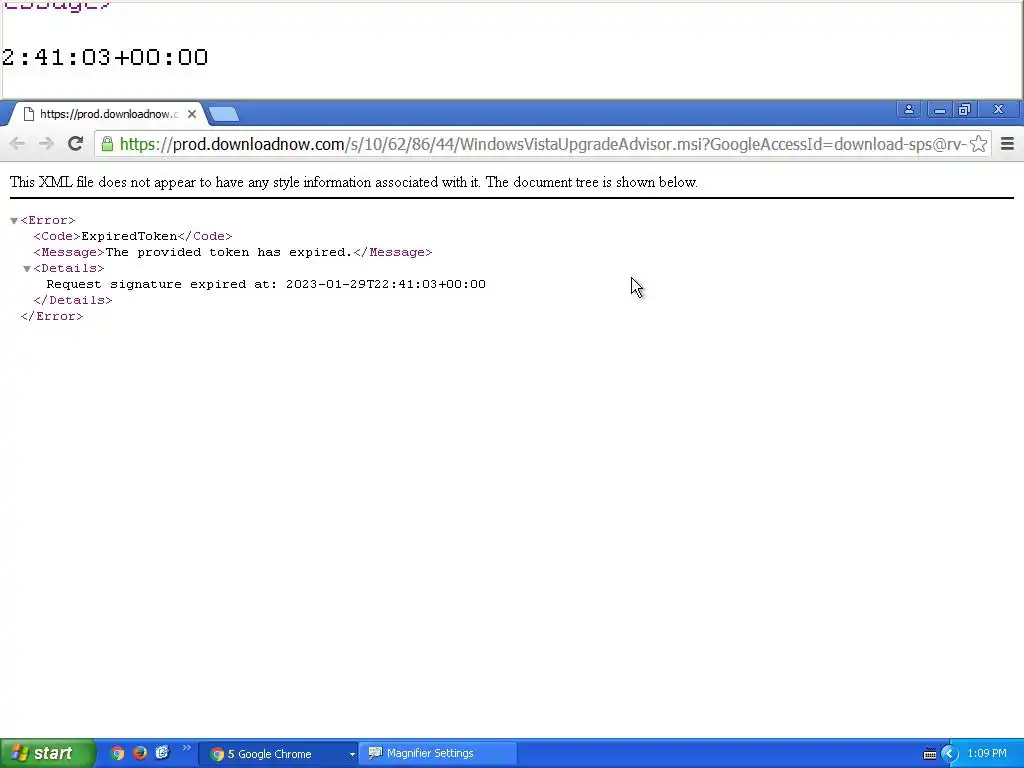This screenshot has height=768, width=1024.
Task: Collapse the Error XML node
Action: pyautogui.click(x=14, y=221)
